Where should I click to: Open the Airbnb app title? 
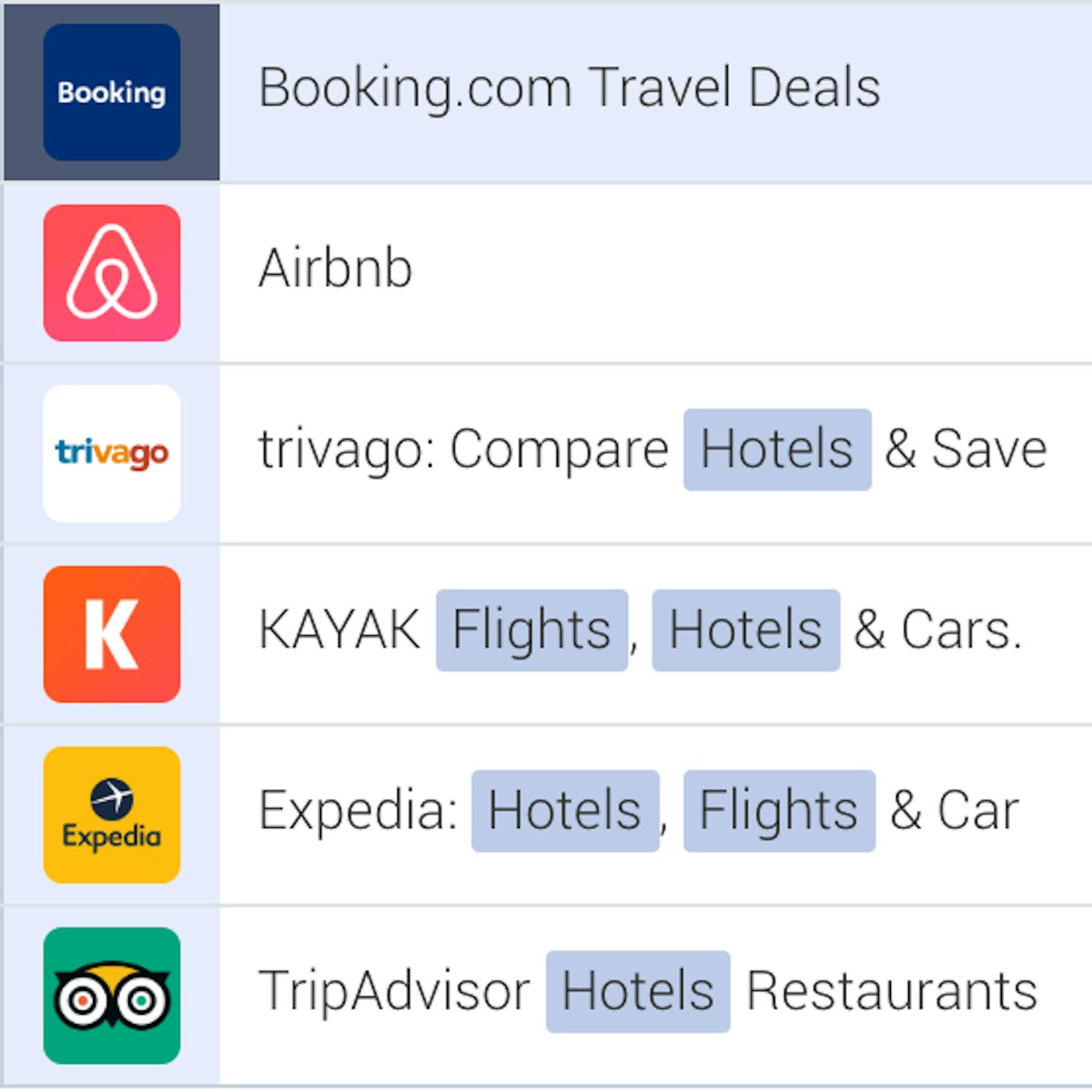coord(335,268)
